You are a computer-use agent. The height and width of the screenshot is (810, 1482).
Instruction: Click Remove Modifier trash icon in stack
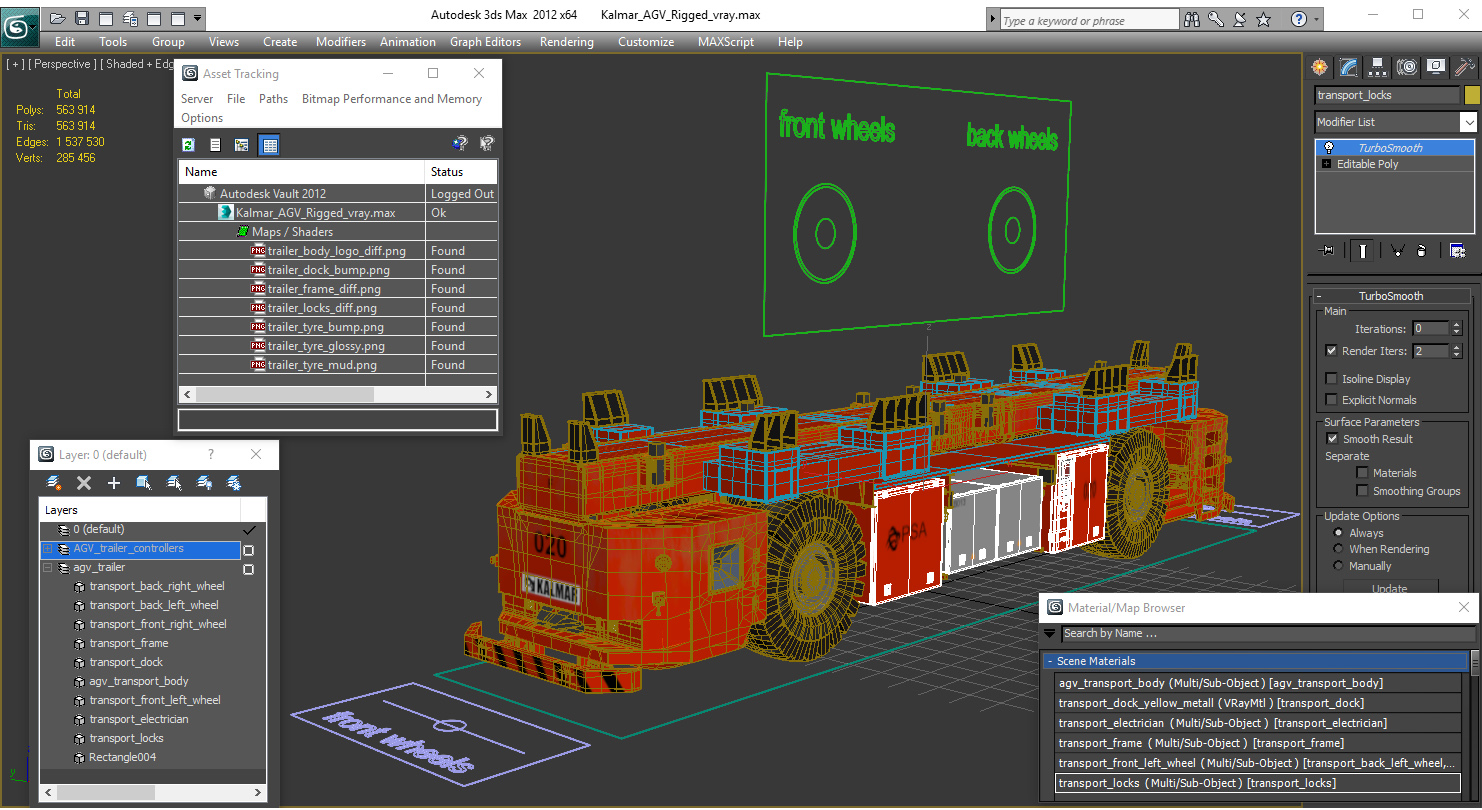(x=1422, y=251)
